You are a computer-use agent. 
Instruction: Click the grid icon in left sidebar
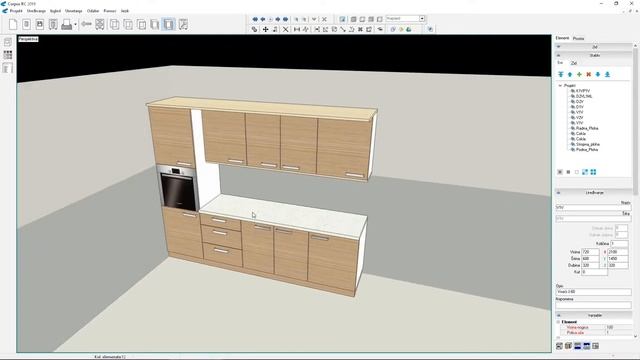click(7, 55)
